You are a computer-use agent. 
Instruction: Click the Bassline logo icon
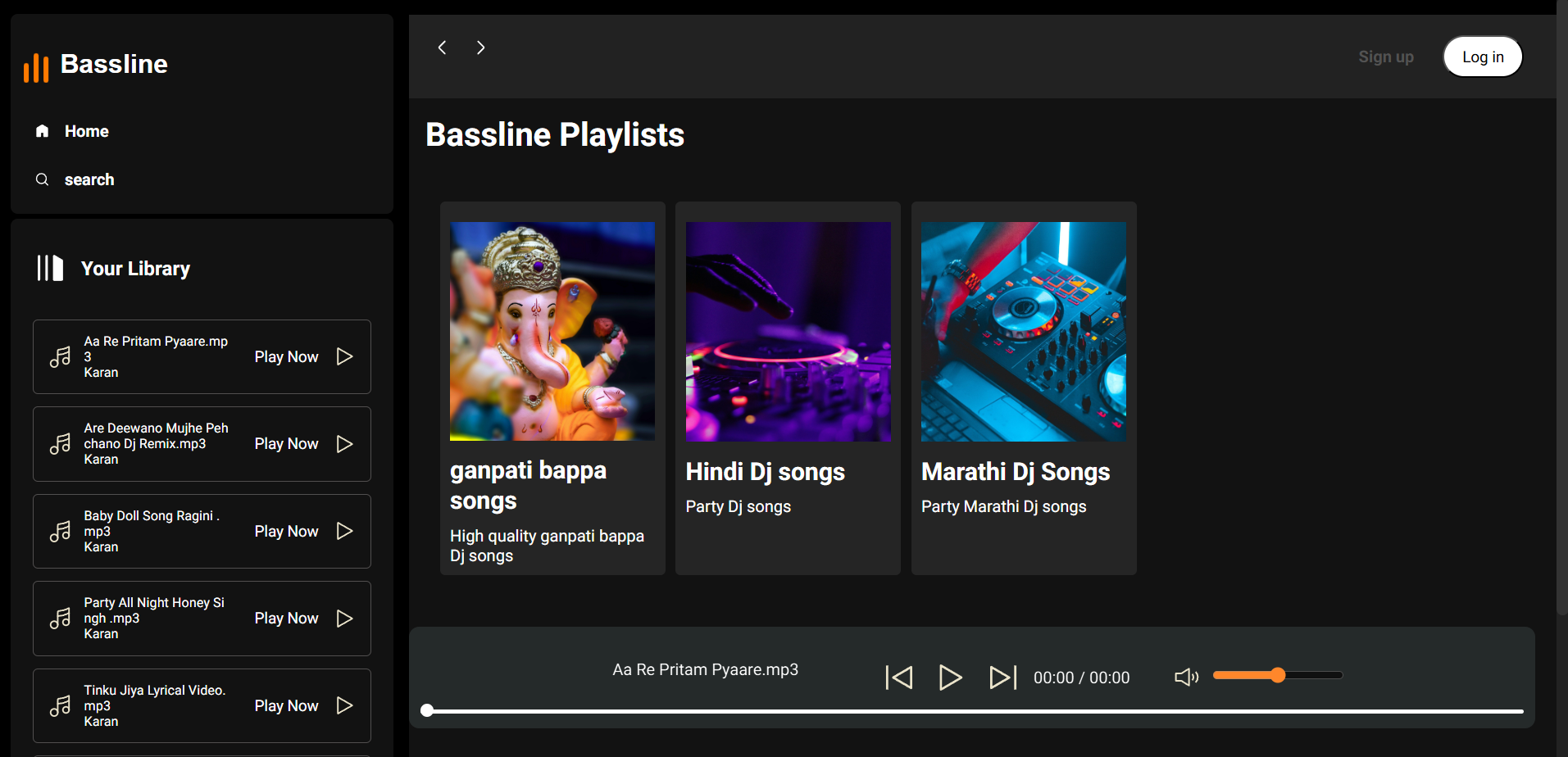tap(36, 68)
